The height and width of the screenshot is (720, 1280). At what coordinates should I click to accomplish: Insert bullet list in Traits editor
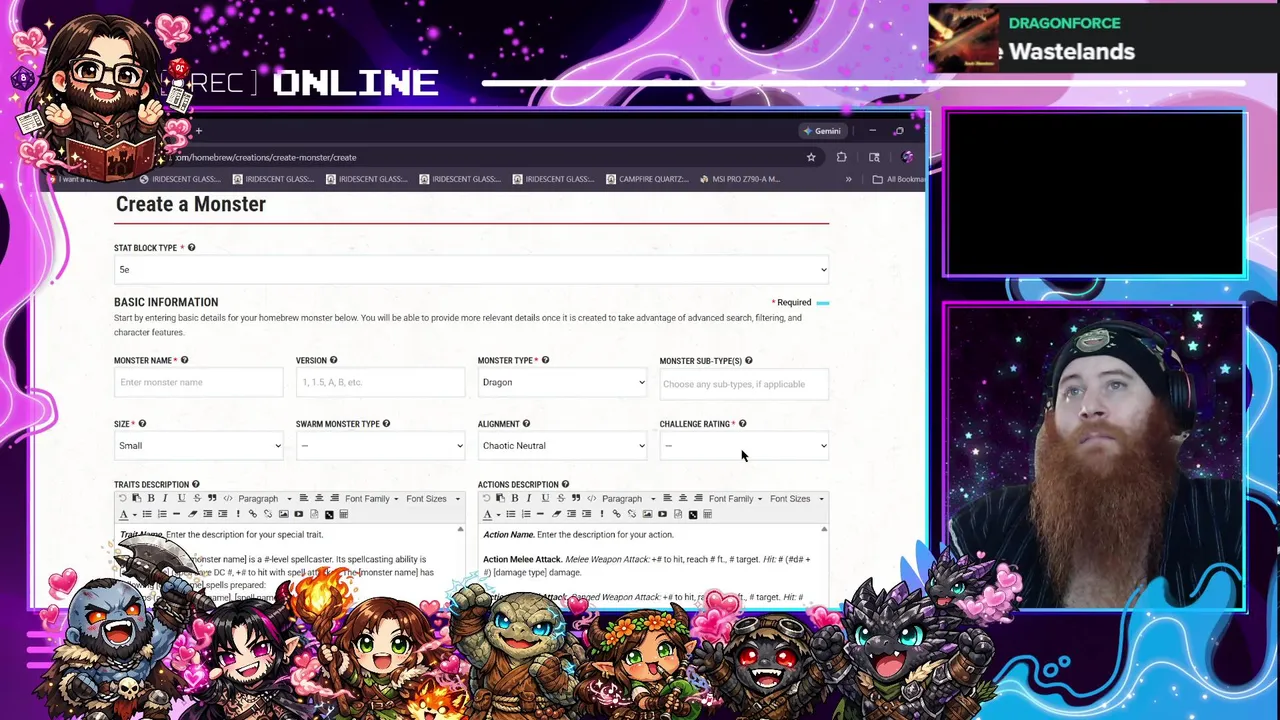[147, 514]
